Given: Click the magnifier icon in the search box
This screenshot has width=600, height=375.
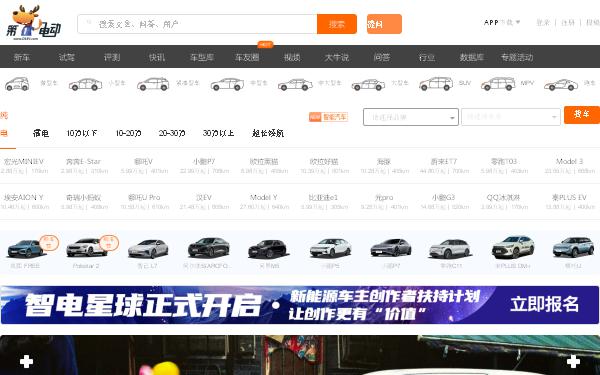Looking at the screenshot, I should tap(89, 23).
